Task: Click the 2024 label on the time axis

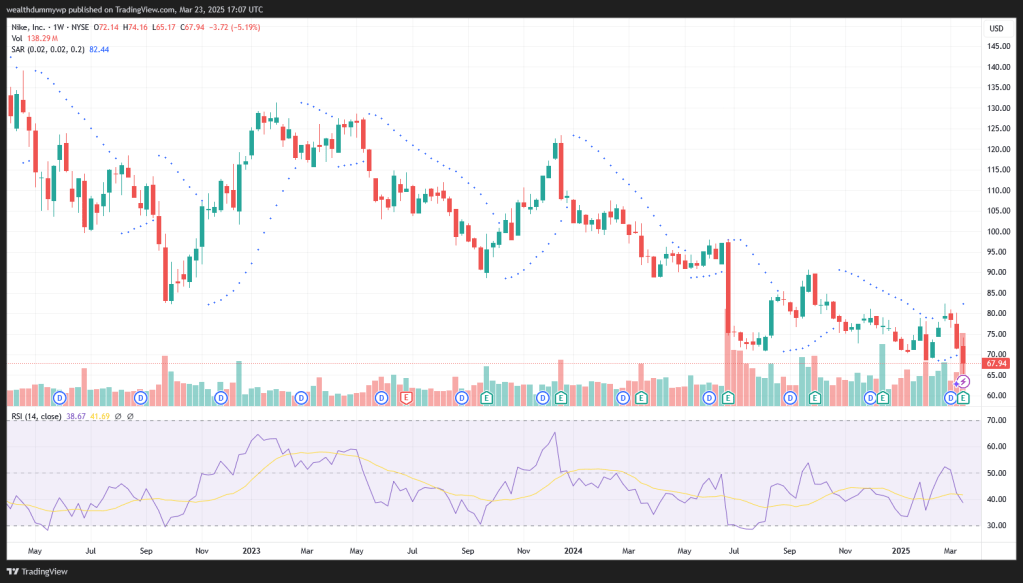Action: (573, 550)
